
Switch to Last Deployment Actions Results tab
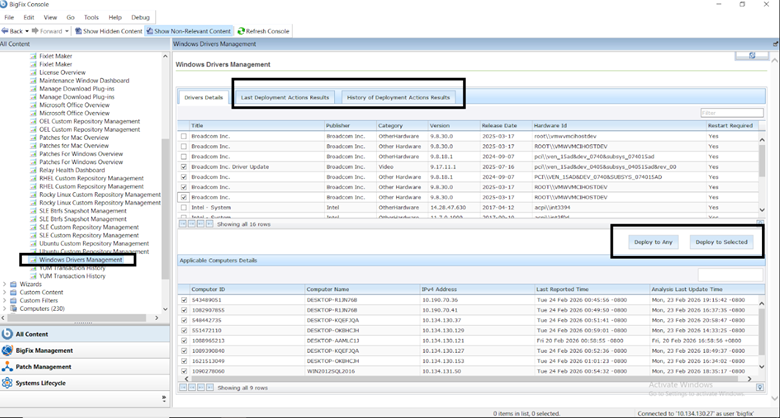click(285, 97)
